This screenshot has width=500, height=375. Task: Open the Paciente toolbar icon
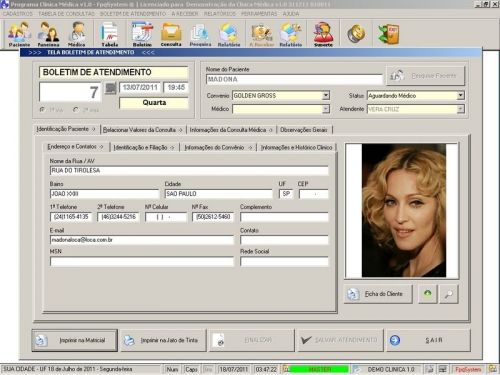pyautogui.click(x=19, y=34)
